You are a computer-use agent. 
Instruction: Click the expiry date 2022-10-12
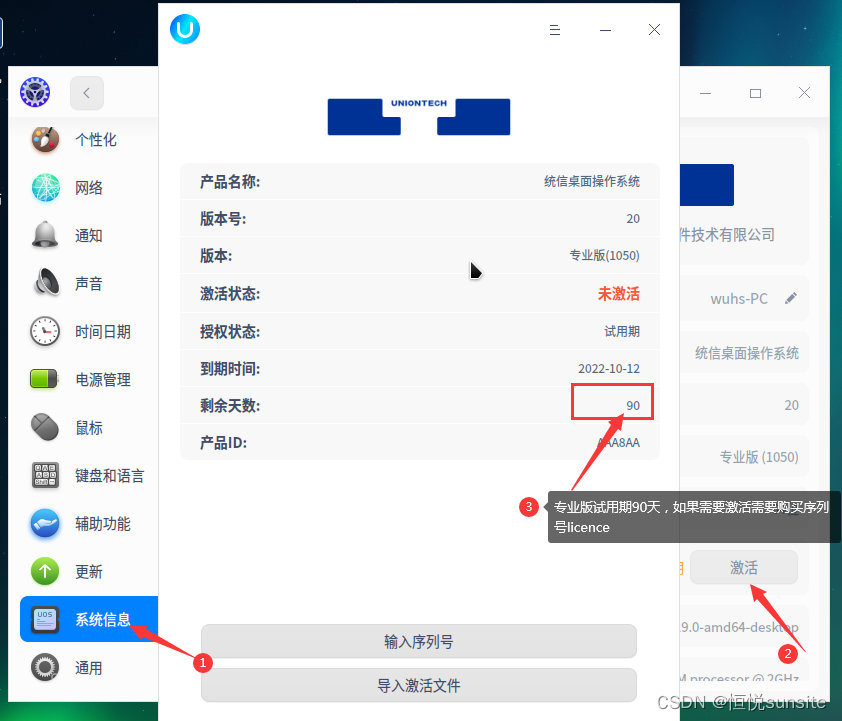609,368
